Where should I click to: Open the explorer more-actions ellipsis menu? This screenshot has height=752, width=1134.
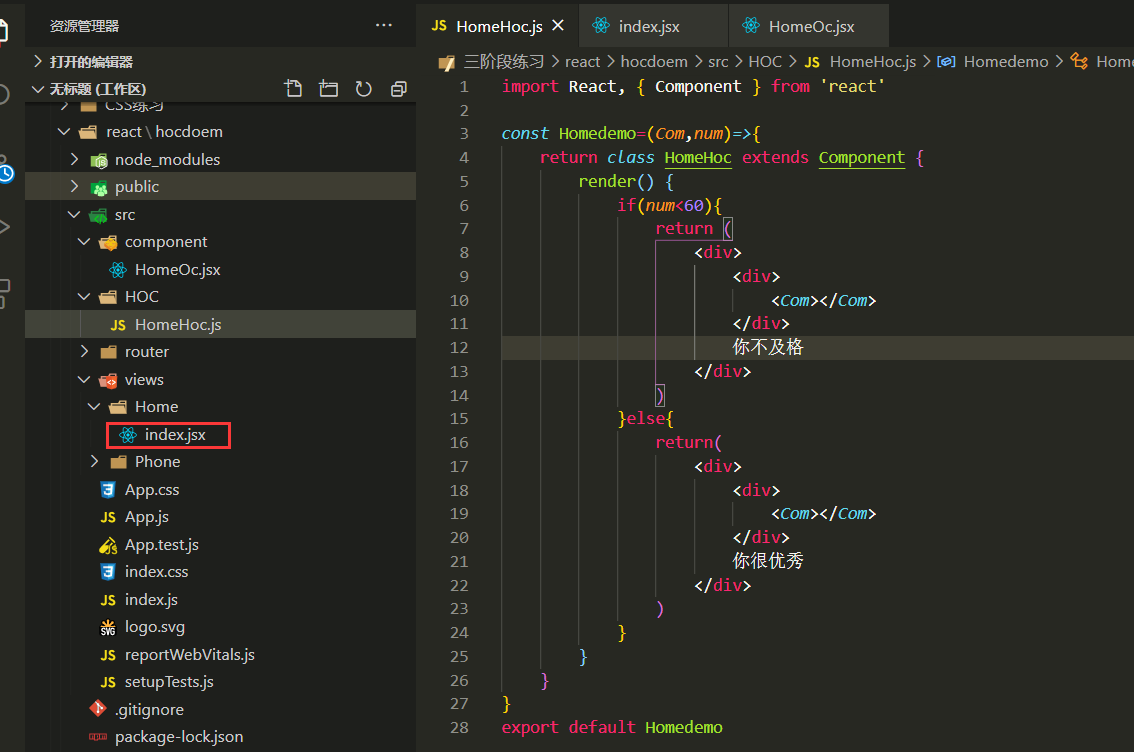pos(383,26)
